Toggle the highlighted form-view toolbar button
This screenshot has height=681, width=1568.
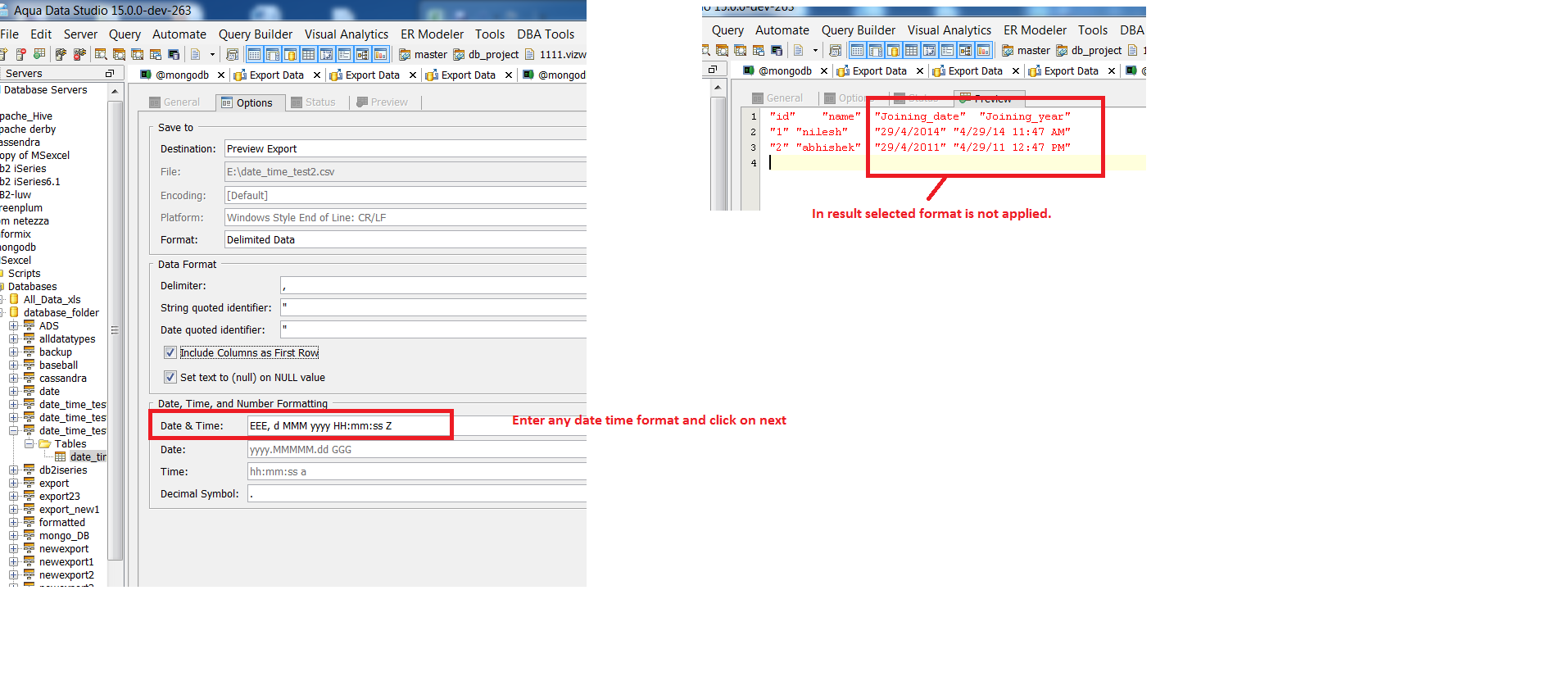pos(344,54)
